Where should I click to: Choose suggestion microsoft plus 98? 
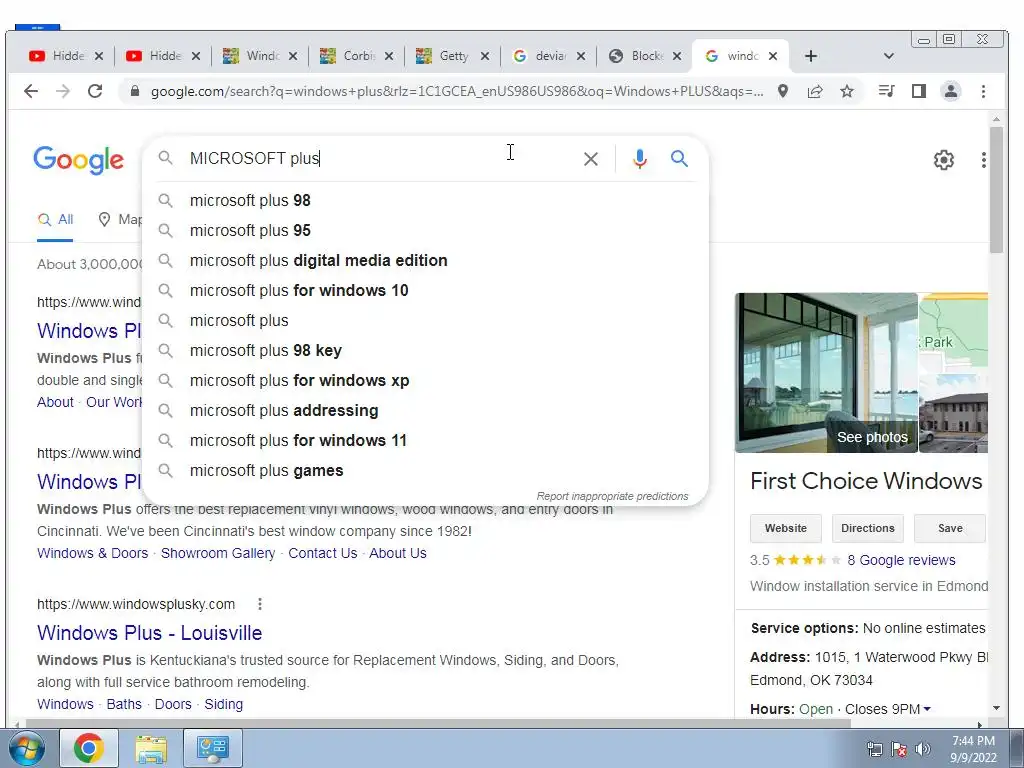pyautogui.click(x=425, y=200)
